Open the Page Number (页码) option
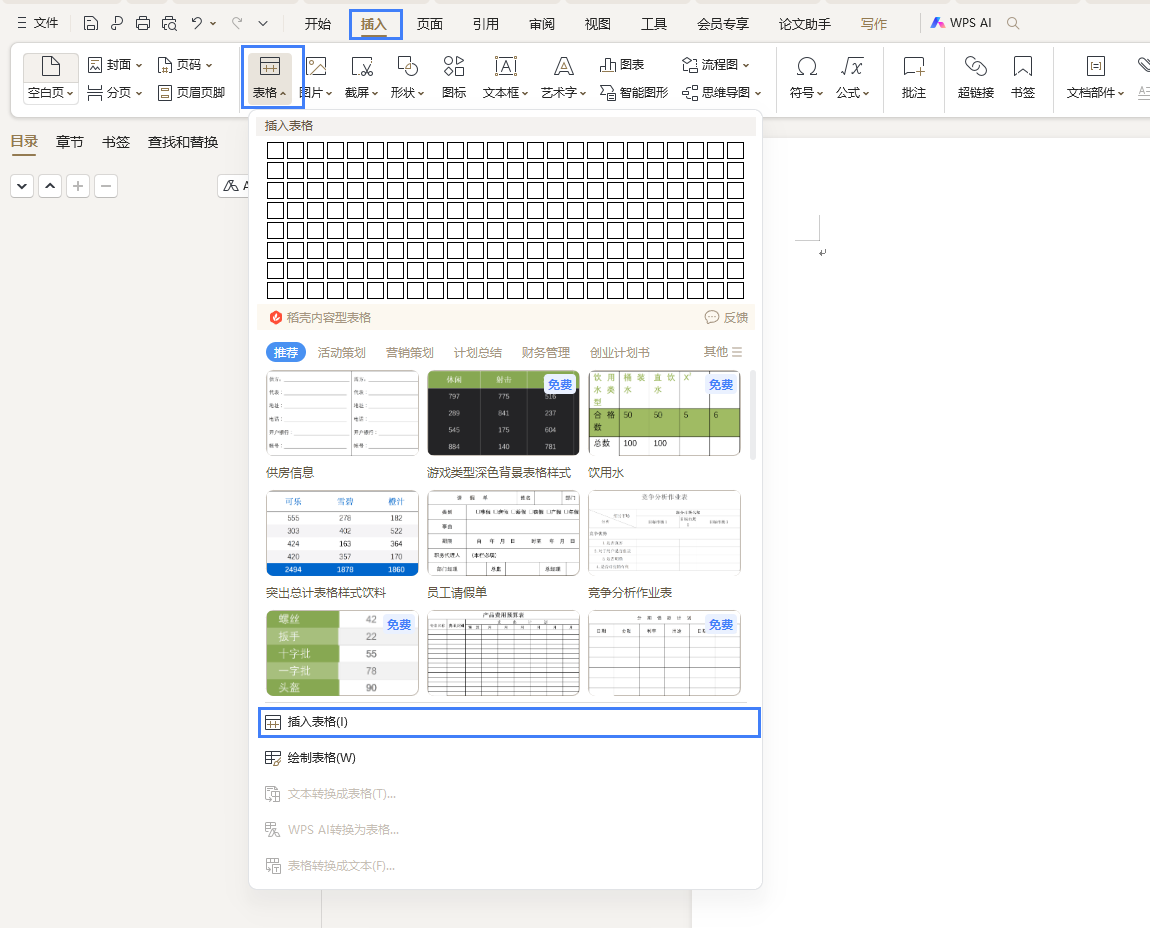Image resolution: width=1150 pixels, height=928 pixels. (x=185, y=65)
